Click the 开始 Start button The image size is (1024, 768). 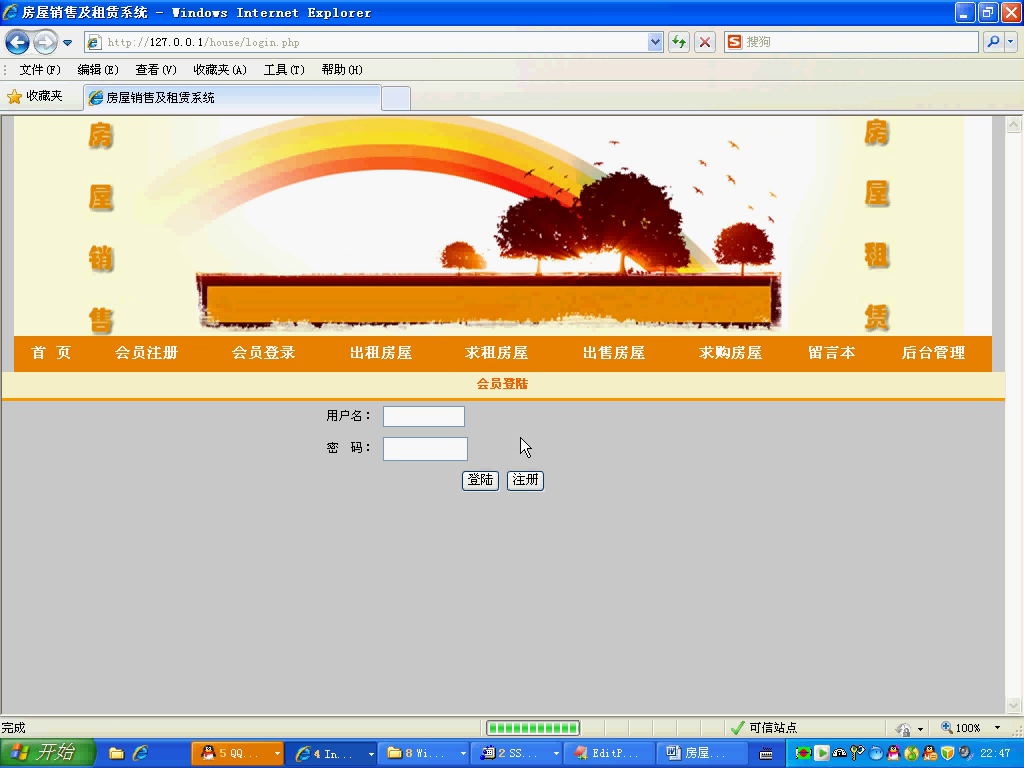[48, 753]
